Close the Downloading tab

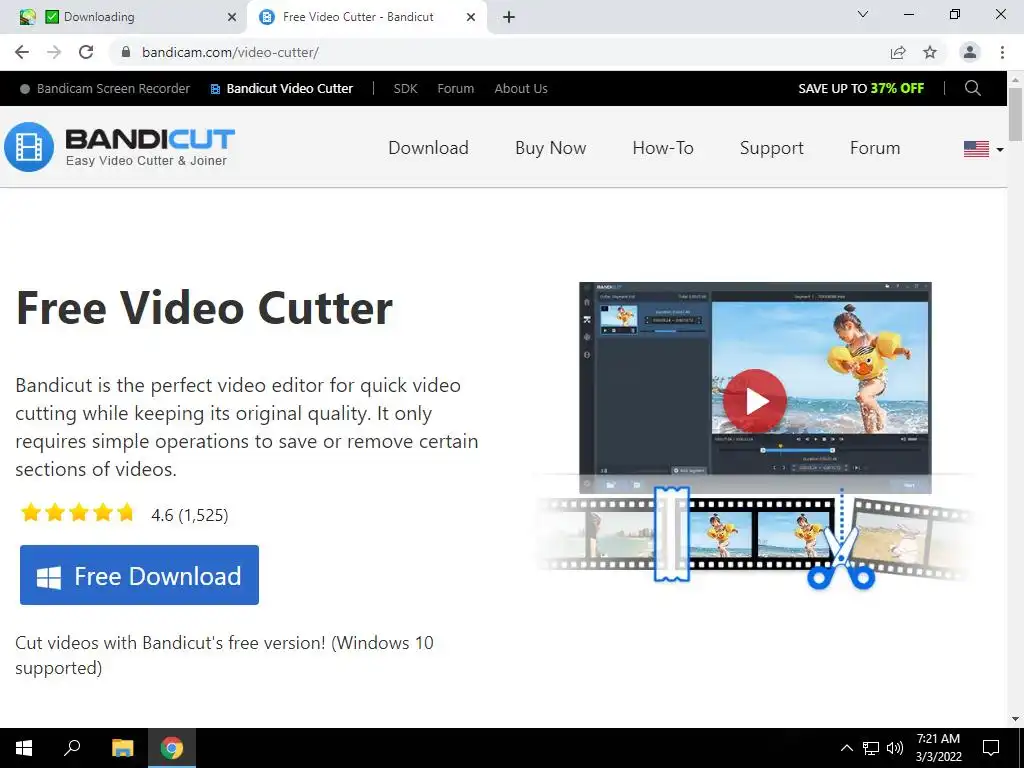tap(232, 17)
